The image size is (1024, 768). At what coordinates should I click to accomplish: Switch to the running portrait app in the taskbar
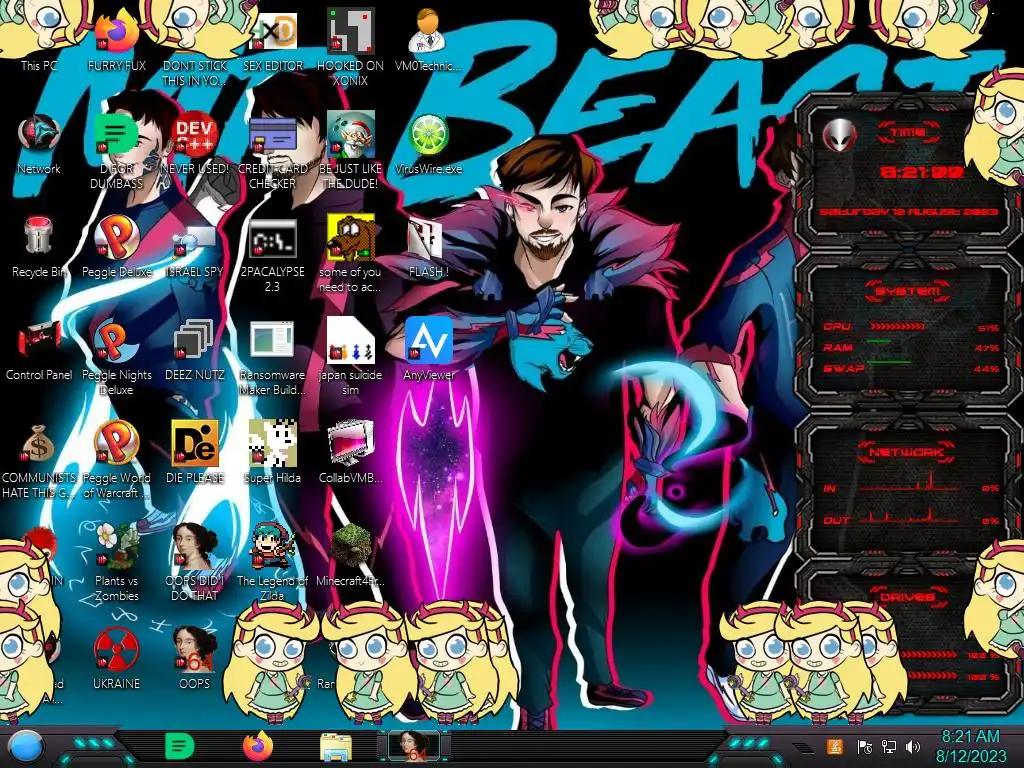click(414, 746)
